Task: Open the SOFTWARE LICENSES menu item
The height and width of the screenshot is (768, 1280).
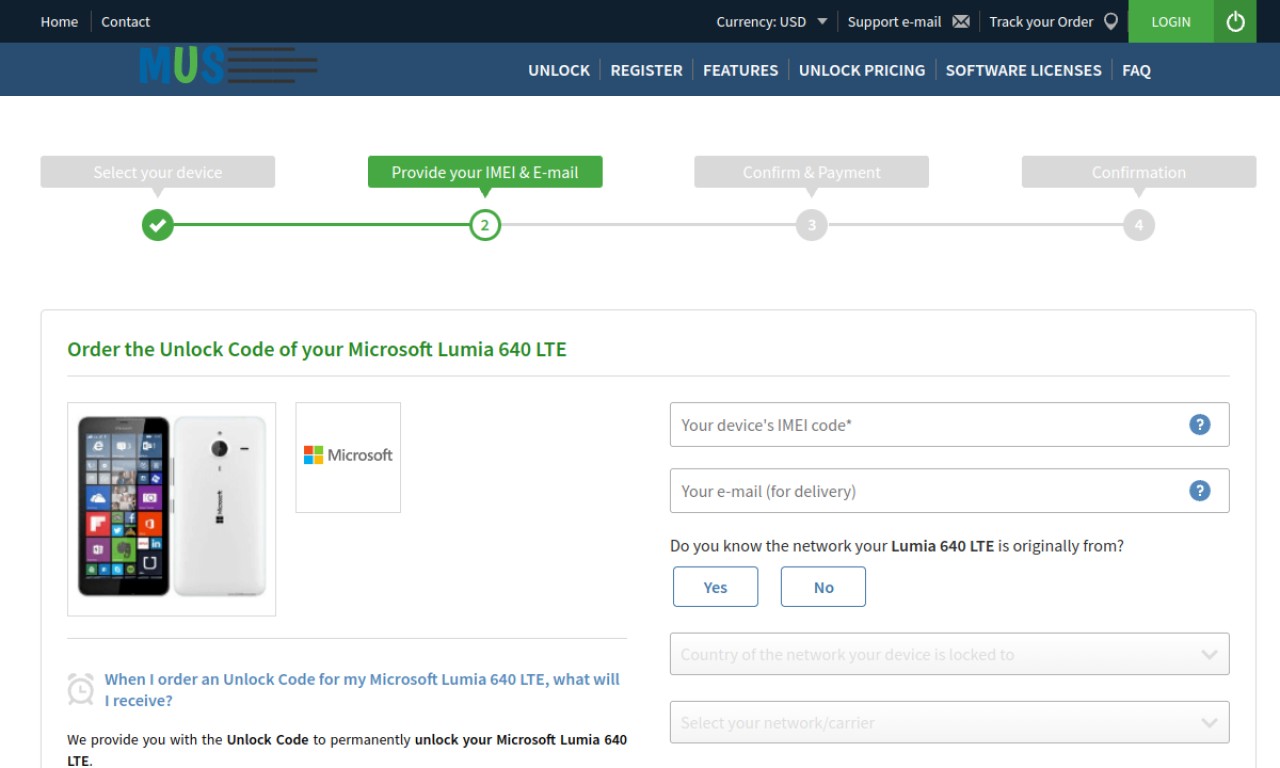Action: (1023, 70)
